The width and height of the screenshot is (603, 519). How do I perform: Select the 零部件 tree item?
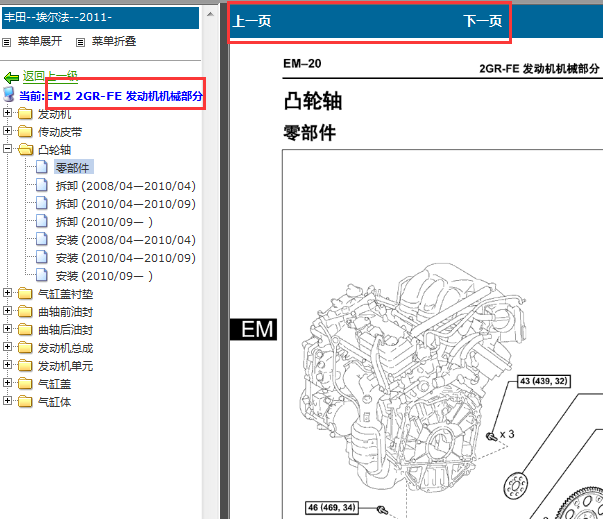tap(72, 168)
